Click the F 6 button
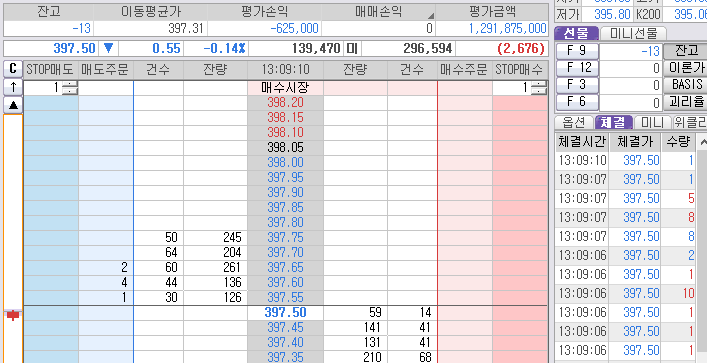This screenshot has width=707, height=363. tap(577, 102)
